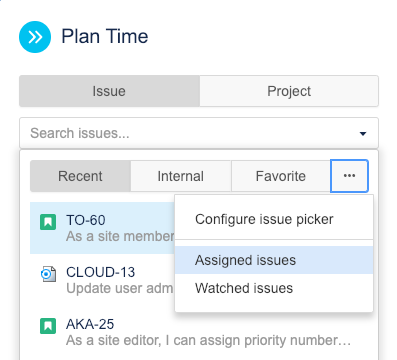This screenshot has height=360, width=397.
Task: Click the green story icon for TO-60
Action: tap(48, 222)
